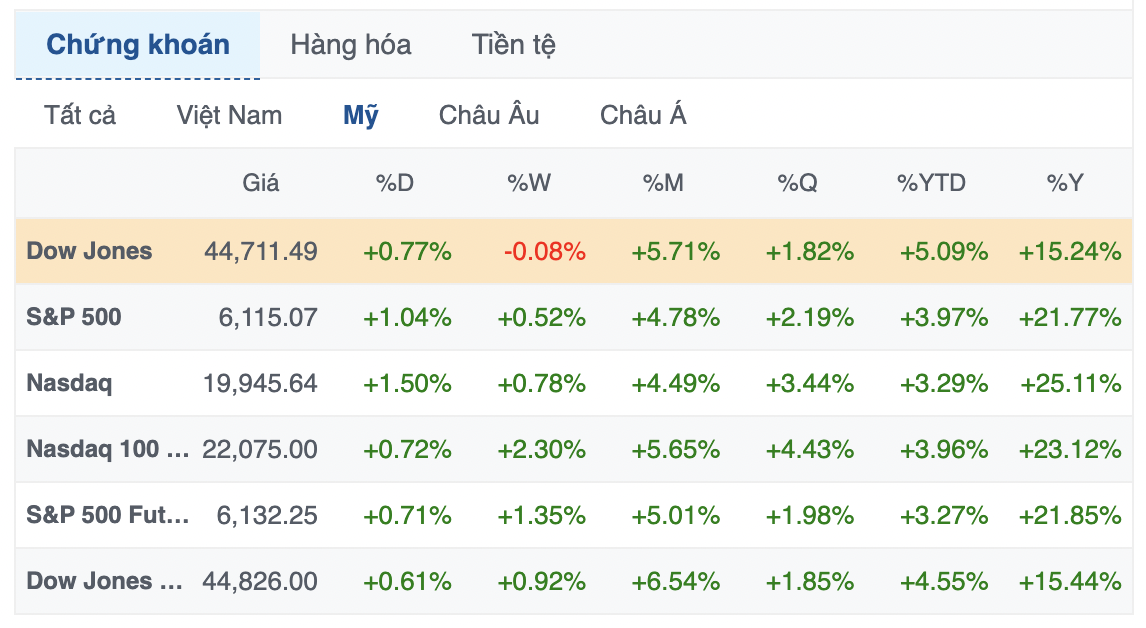
Task: Click the %W column header
Action: click(529, 183)
